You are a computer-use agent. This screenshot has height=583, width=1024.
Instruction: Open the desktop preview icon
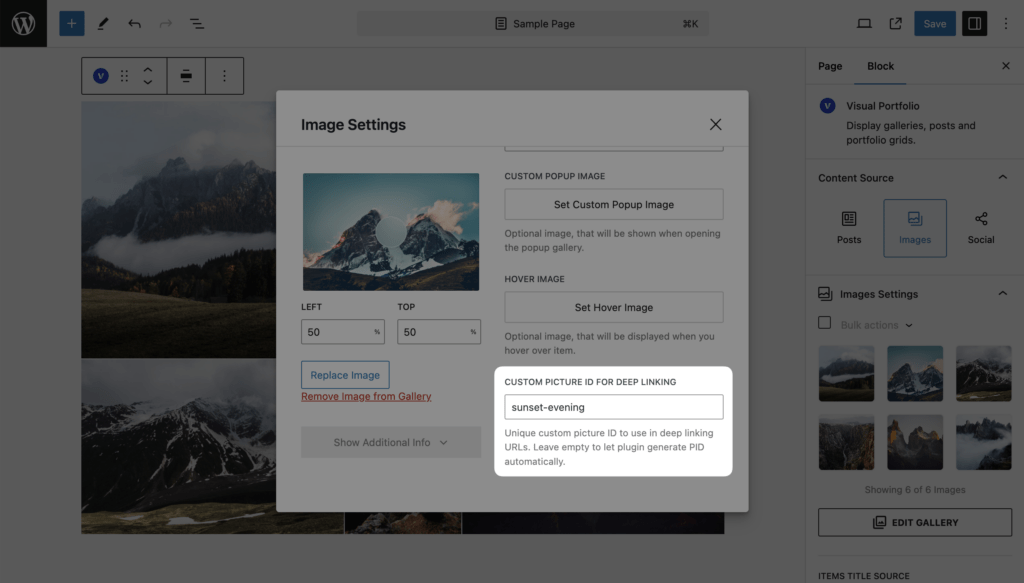coord(864,24)
